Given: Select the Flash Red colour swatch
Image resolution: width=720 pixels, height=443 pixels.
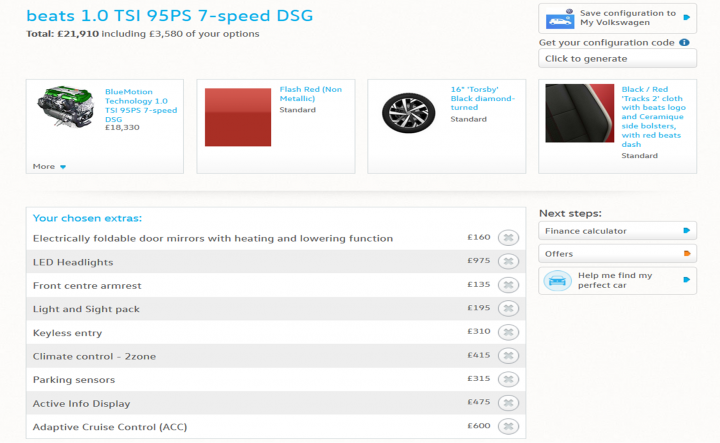Looking at the screenshot, I should click(x=238, y=117).
